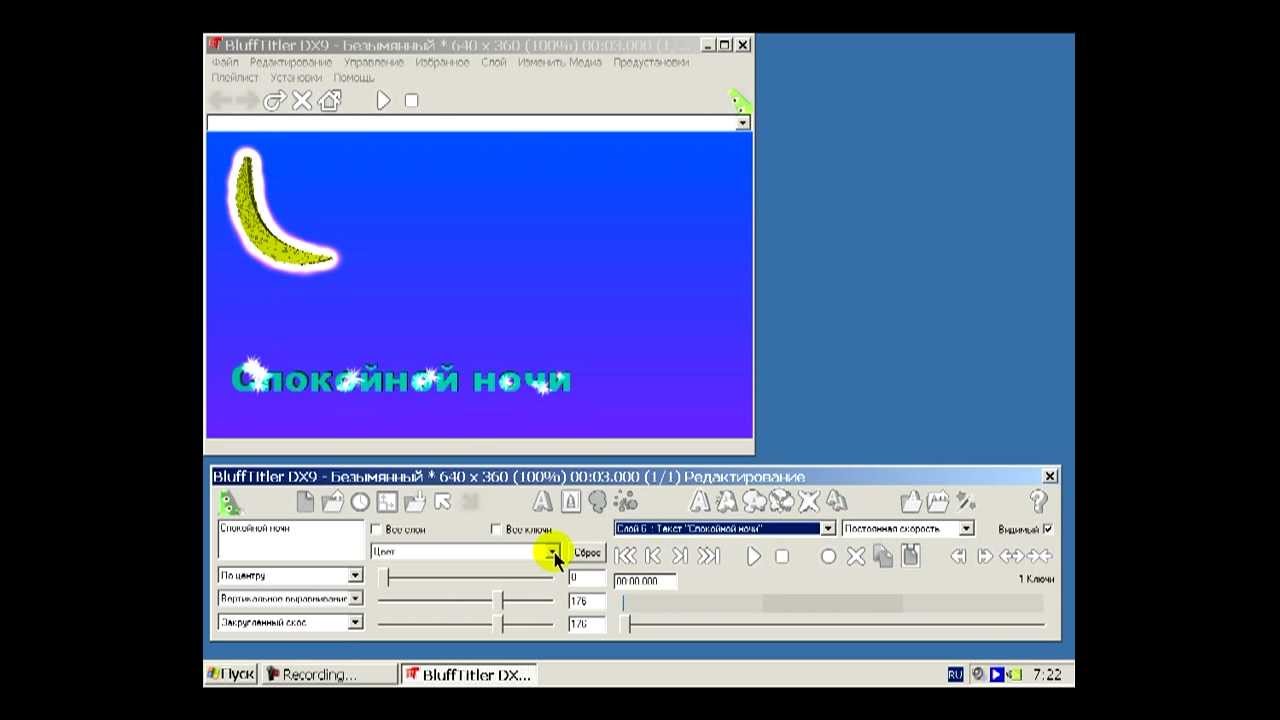Click the second property slider beside value 176
1280x720 pixels.
pos(465,600)
